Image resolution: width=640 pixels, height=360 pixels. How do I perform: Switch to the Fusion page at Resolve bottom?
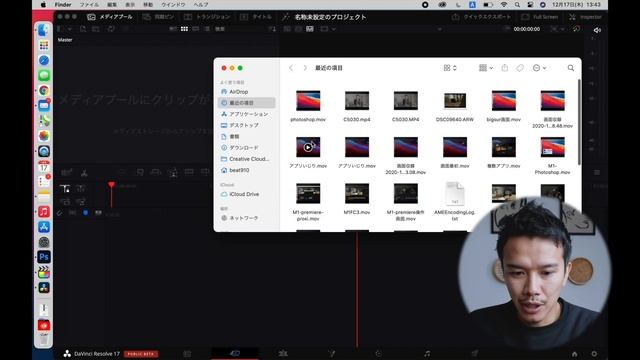(x=331, y=353)
